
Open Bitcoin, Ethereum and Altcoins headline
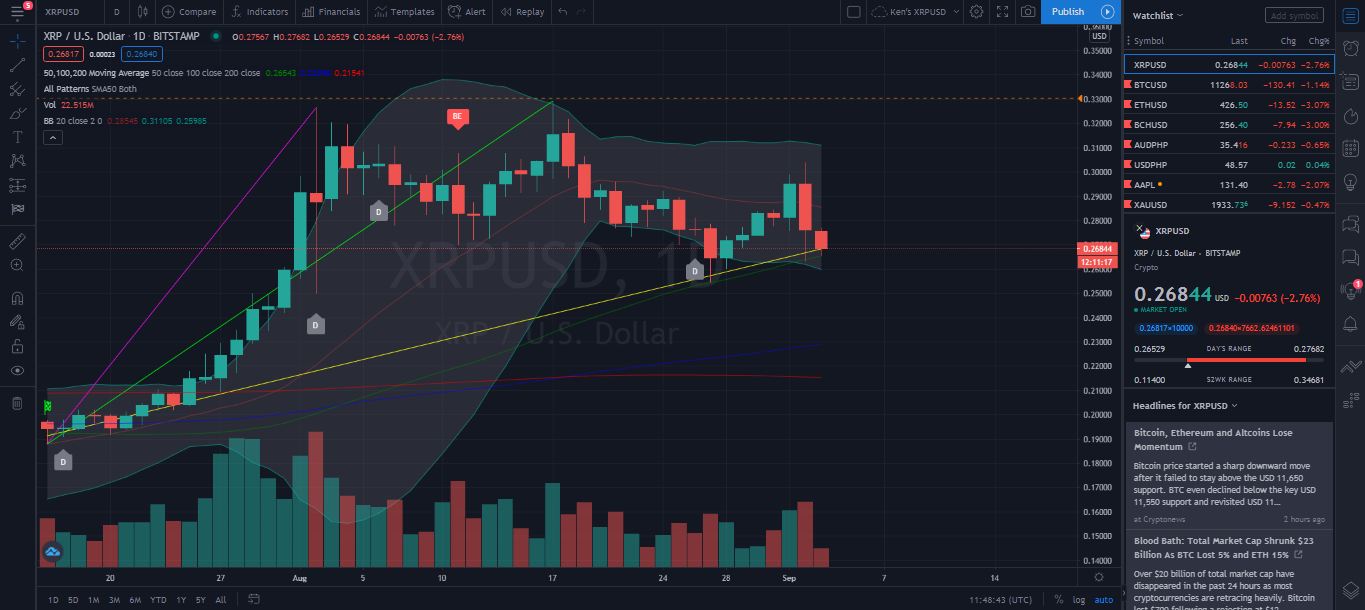tap(1212, 440)
